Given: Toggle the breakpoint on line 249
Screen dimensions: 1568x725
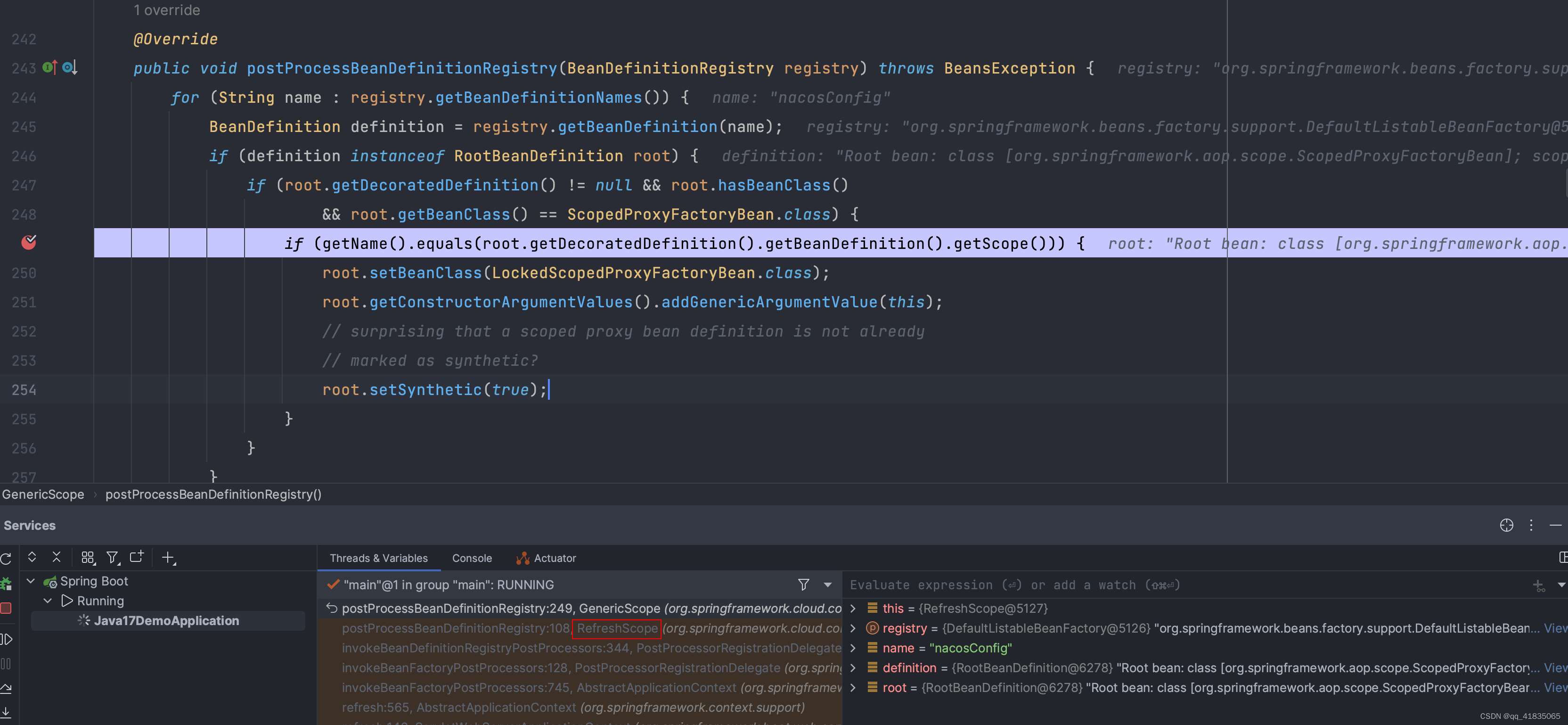Looking at the screenshot, I should 29,242.
